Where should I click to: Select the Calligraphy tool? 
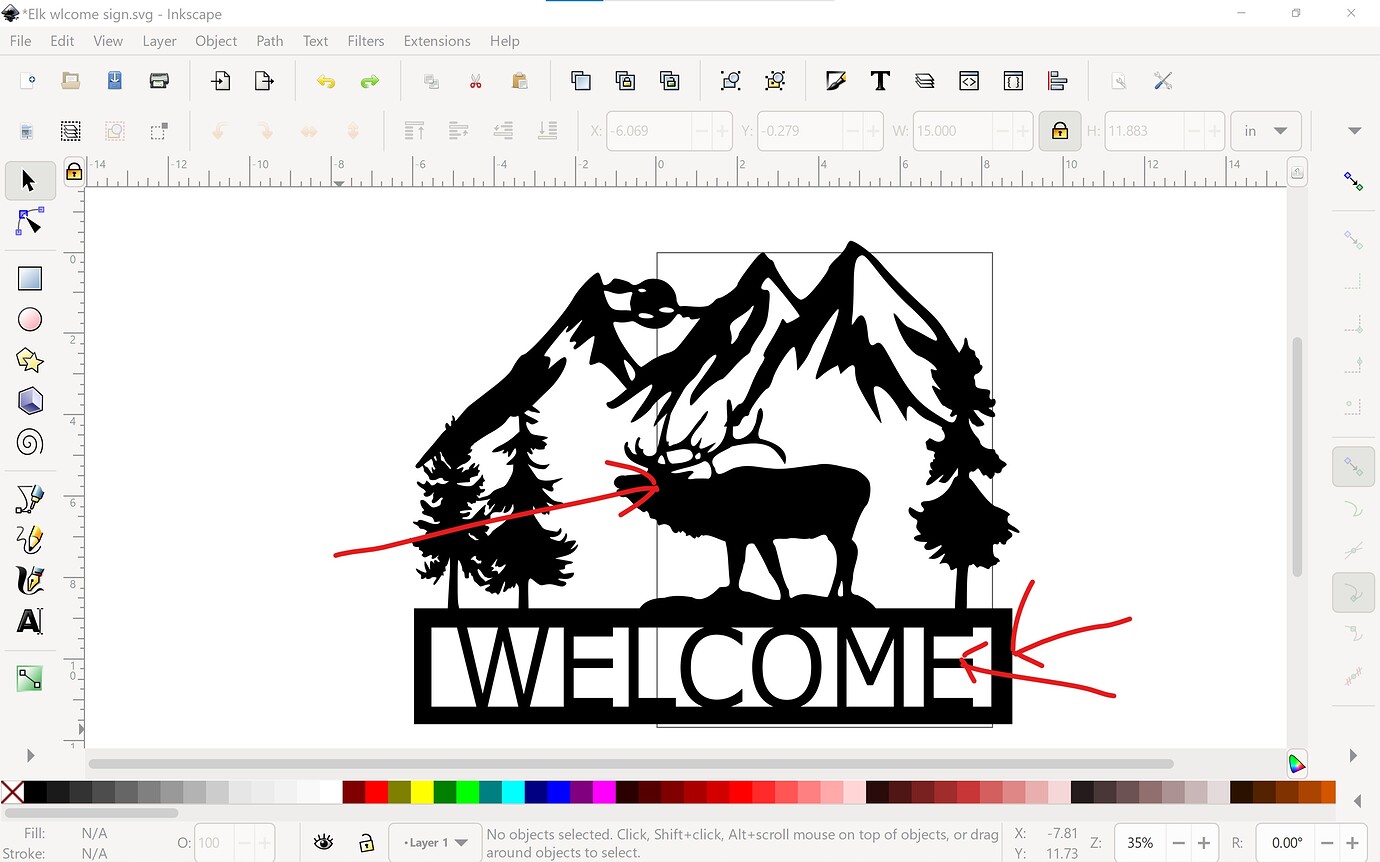click(x=29, y=581)
